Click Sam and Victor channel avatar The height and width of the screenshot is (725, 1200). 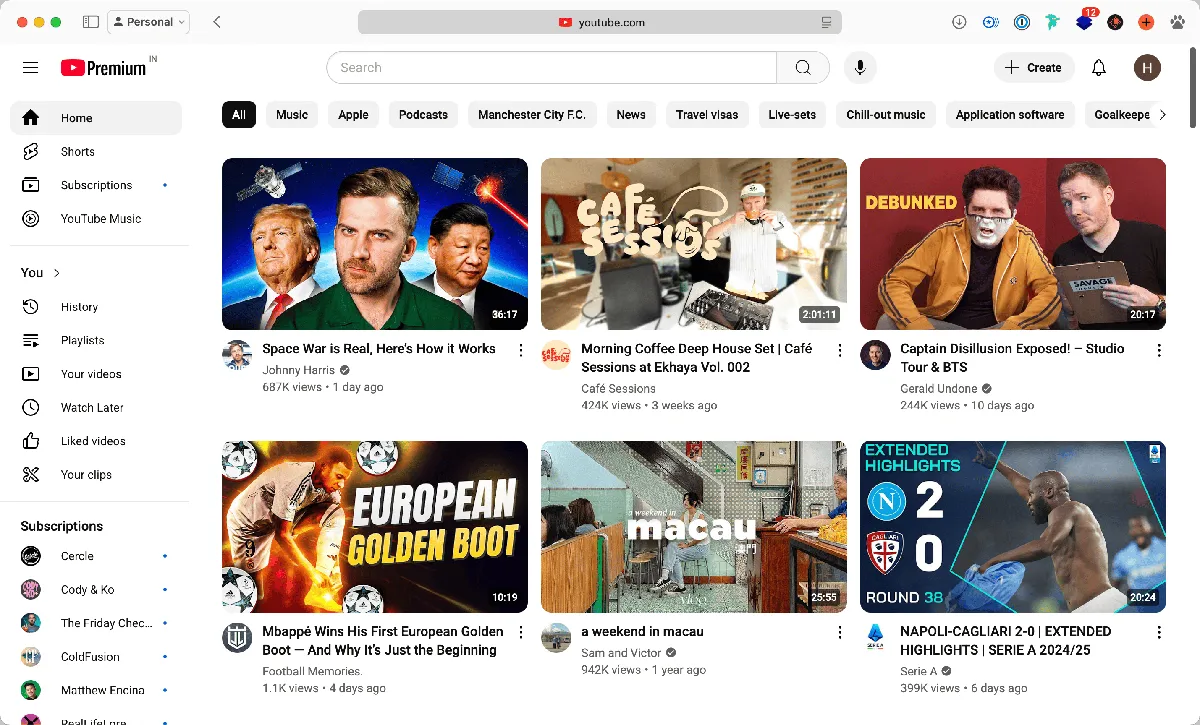click(556, 638)
